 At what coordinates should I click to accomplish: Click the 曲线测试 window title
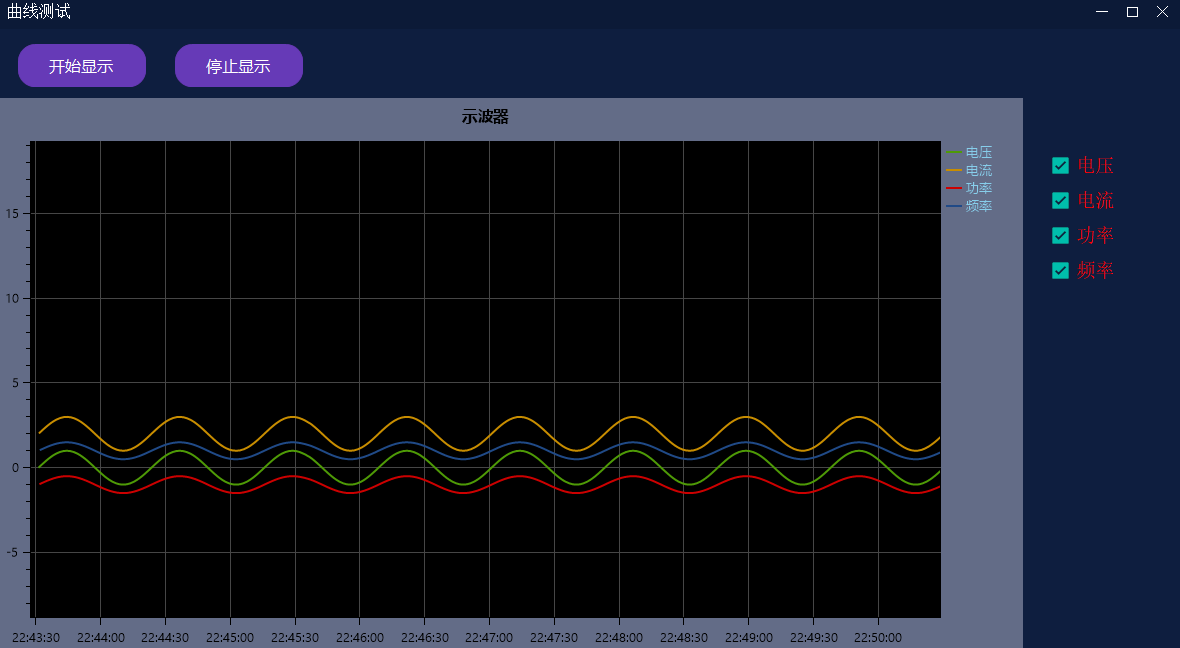tap(38, 11)
